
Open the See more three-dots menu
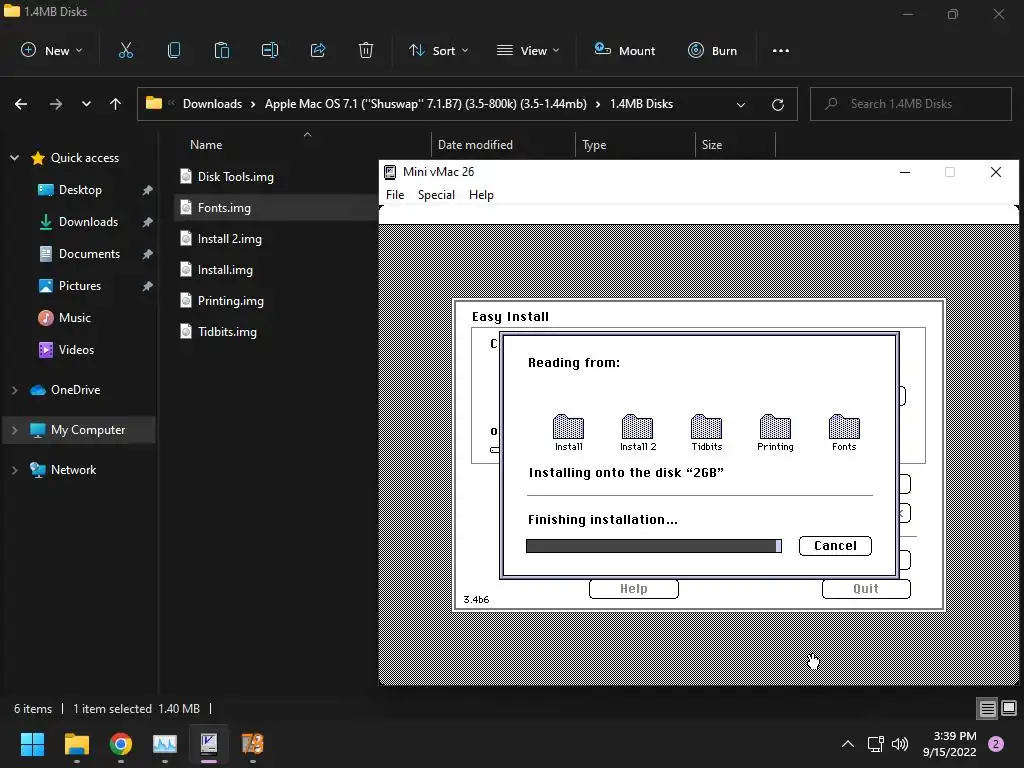[x=780, y=50]
